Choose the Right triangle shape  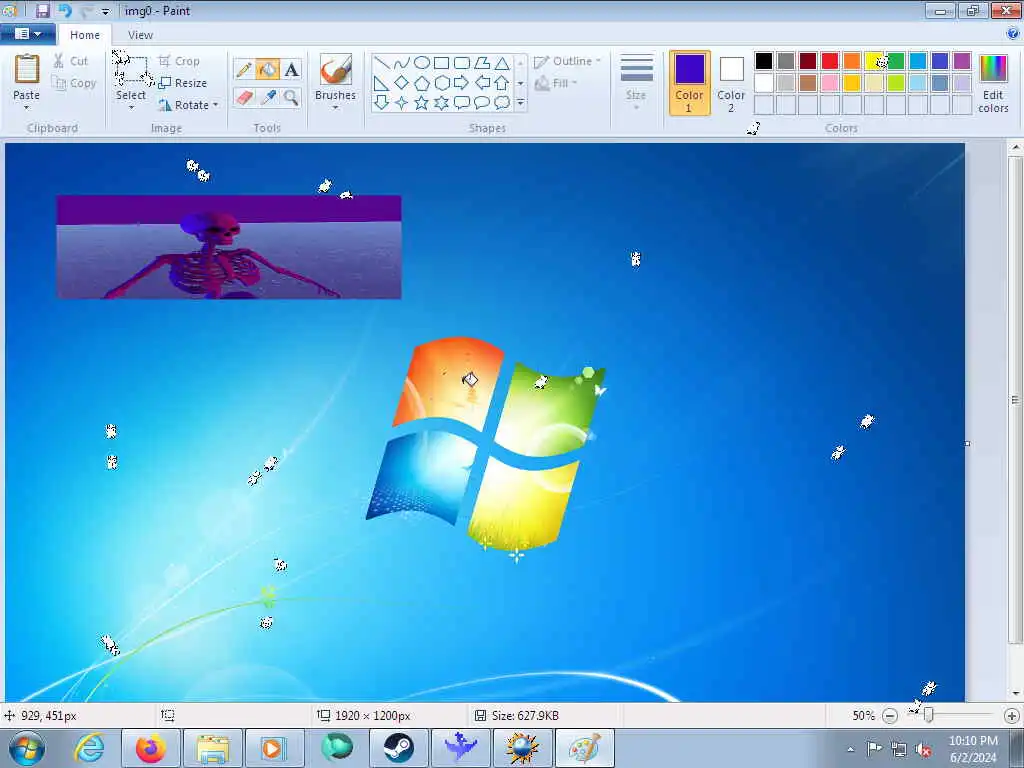pos(381,83)
